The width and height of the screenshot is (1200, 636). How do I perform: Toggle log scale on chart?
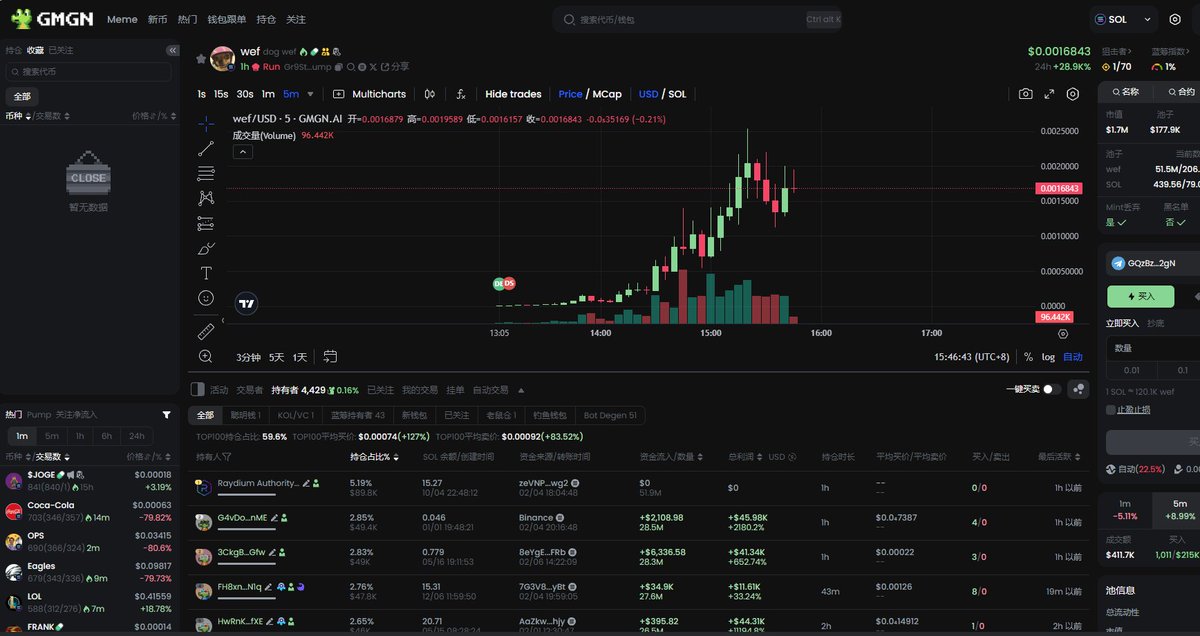[x=1048, y=357]
